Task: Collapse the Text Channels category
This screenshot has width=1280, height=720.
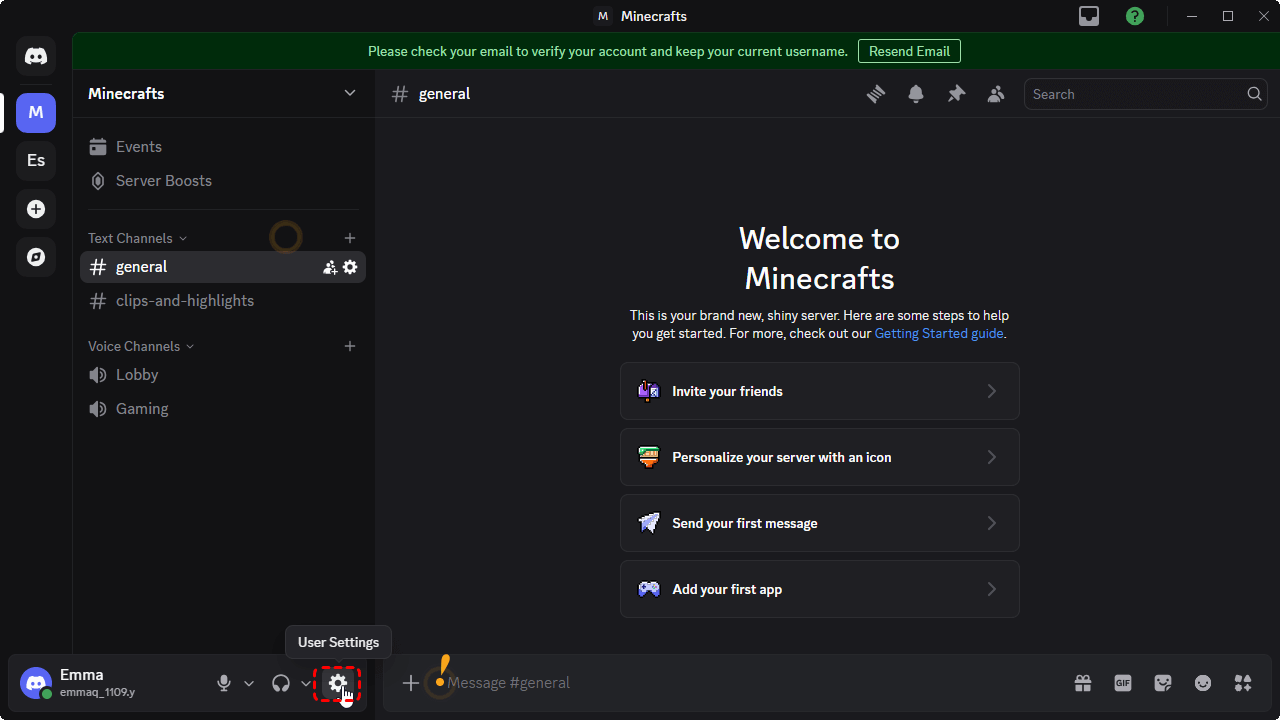Action: coord(137,238)
